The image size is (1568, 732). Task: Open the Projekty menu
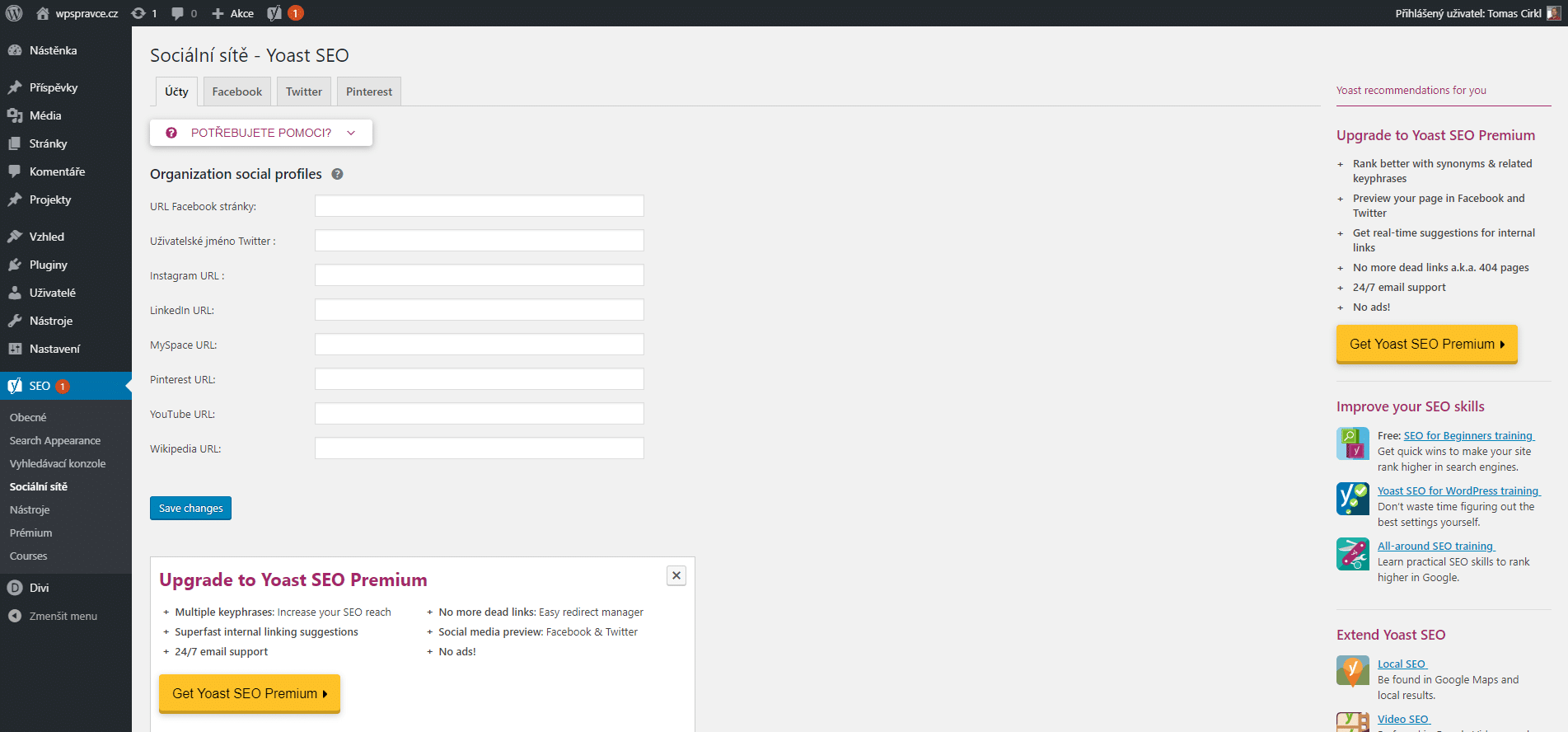[66, 199]
